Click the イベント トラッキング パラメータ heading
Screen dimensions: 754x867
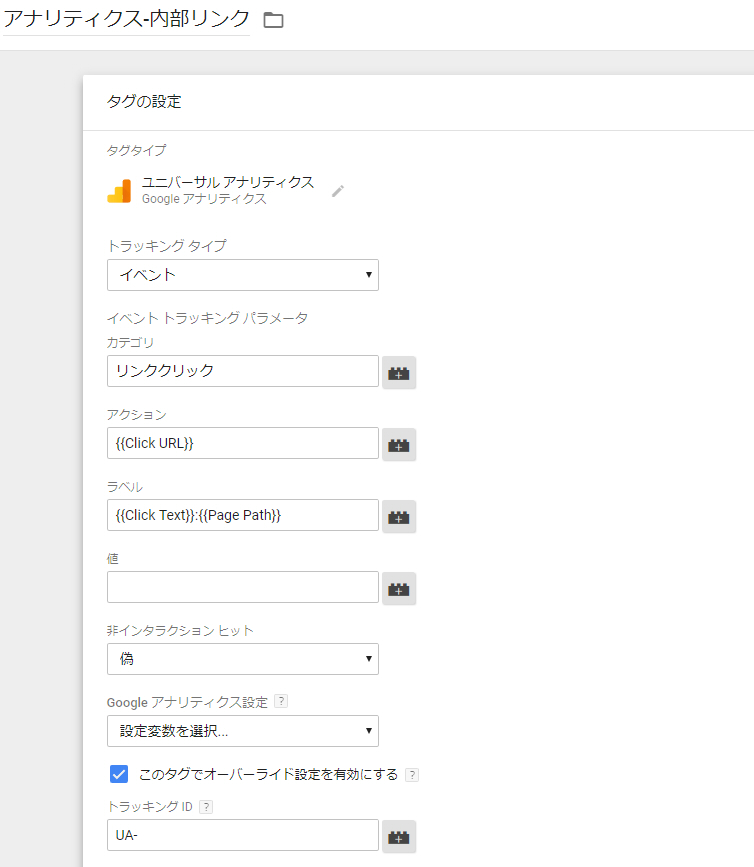(207, 318)
